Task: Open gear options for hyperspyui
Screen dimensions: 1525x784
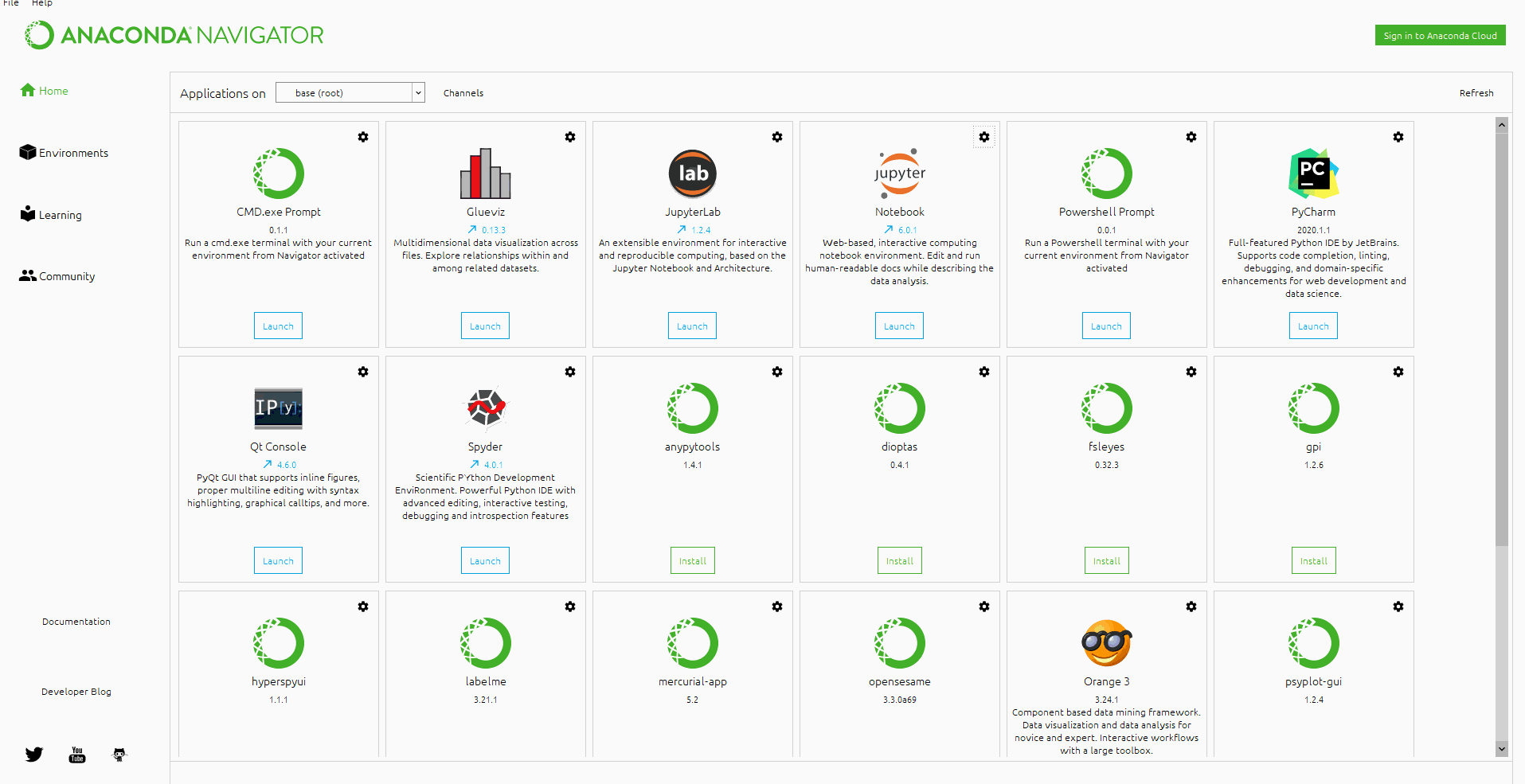Action: (x=363, y=607)
